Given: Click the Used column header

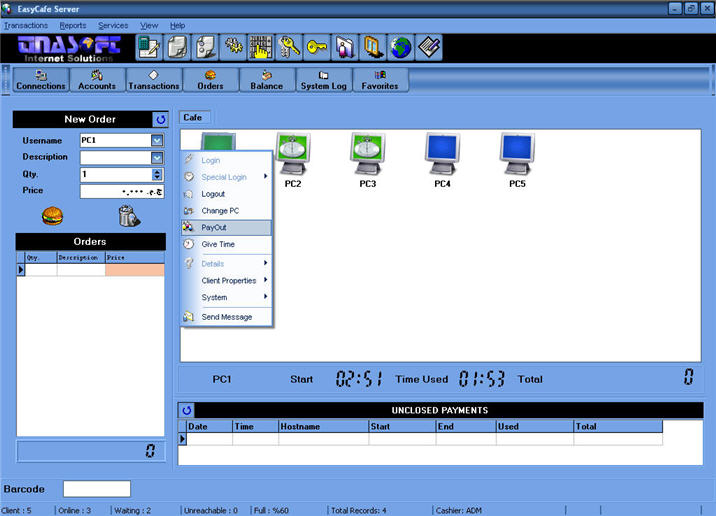Looking at the screenshot, I should tap(535, 426).
